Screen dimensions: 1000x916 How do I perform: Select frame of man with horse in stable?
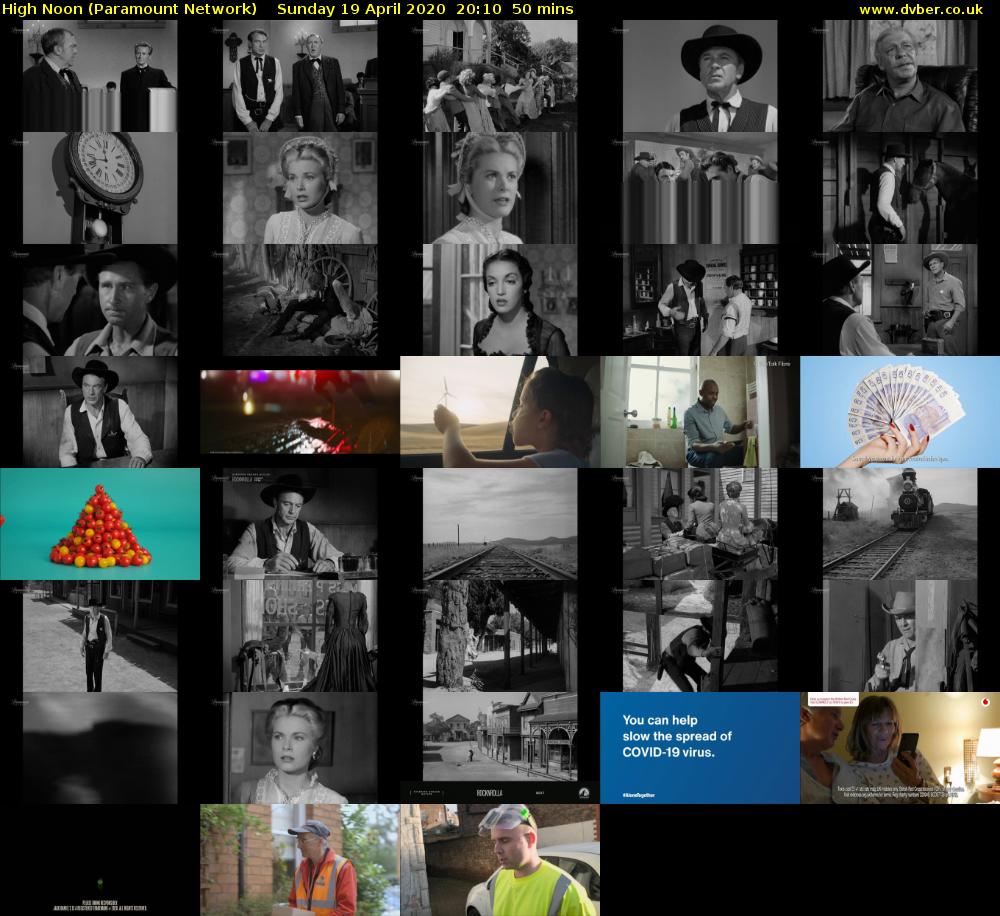pyautogui.click(x=900, y=188)
